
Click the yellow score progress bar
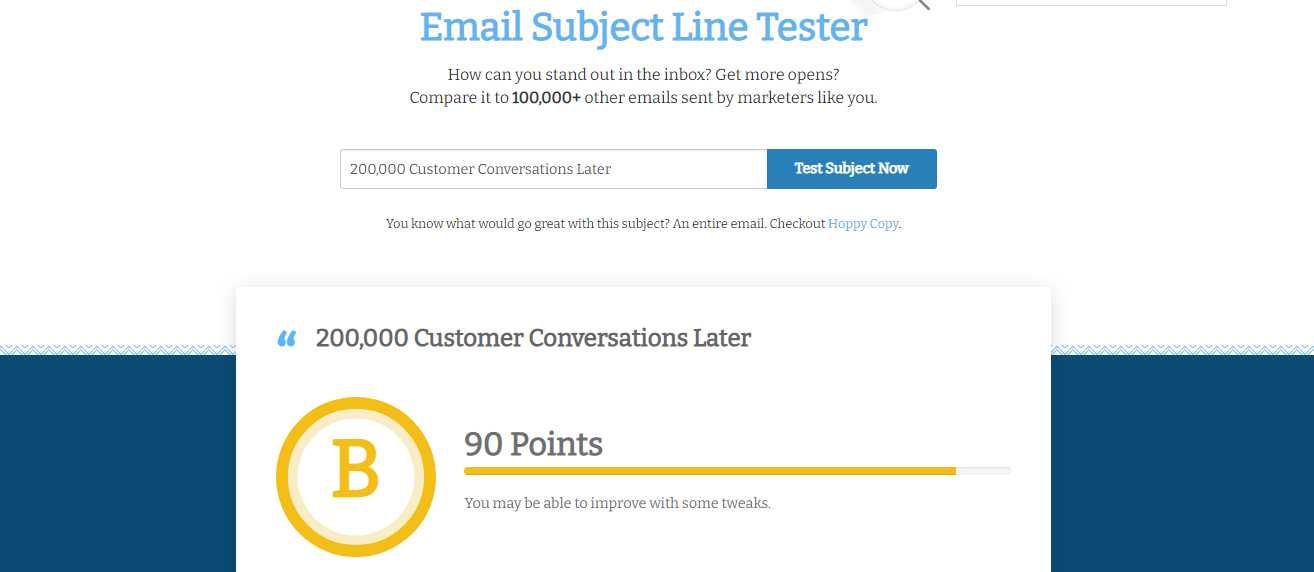(709, 471)
